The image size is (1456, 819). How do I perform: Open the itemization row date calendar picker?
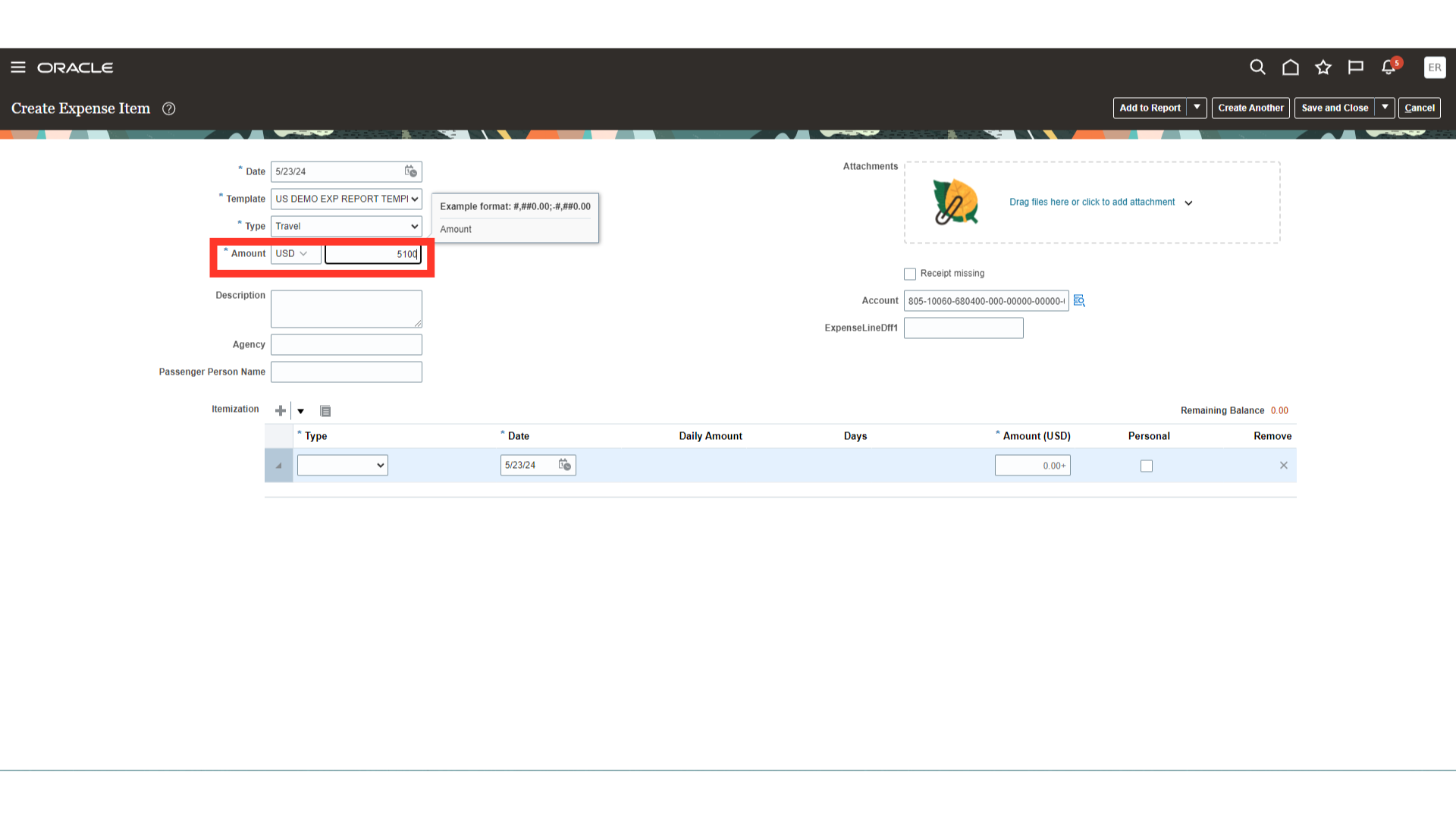pos(565,465)
